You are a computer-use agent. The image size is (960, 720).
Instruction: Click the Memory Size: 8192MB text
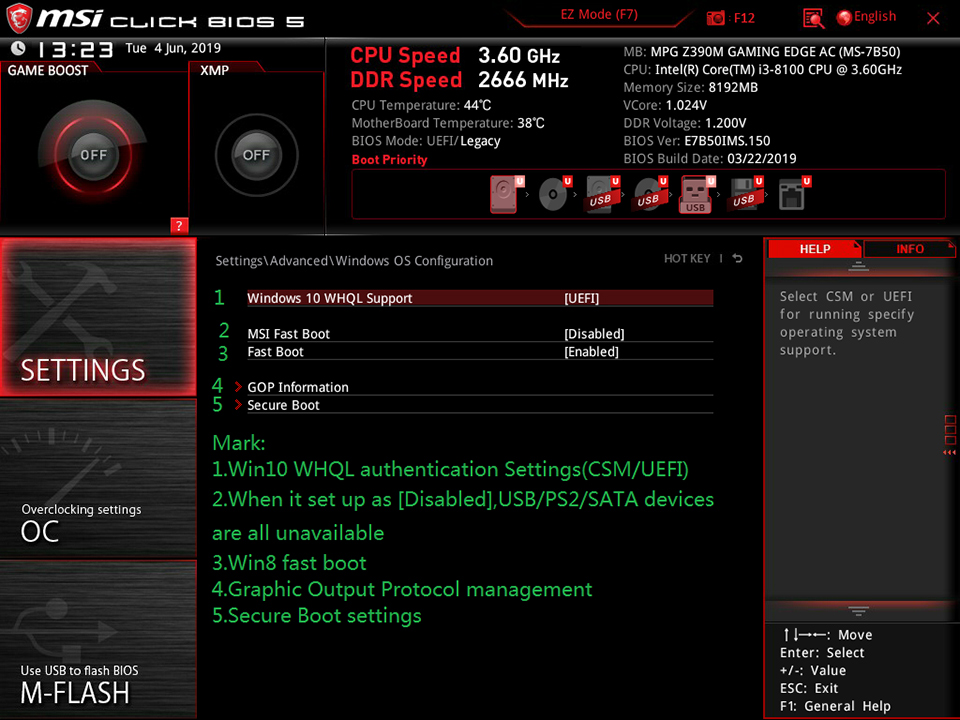pos(691,88)
